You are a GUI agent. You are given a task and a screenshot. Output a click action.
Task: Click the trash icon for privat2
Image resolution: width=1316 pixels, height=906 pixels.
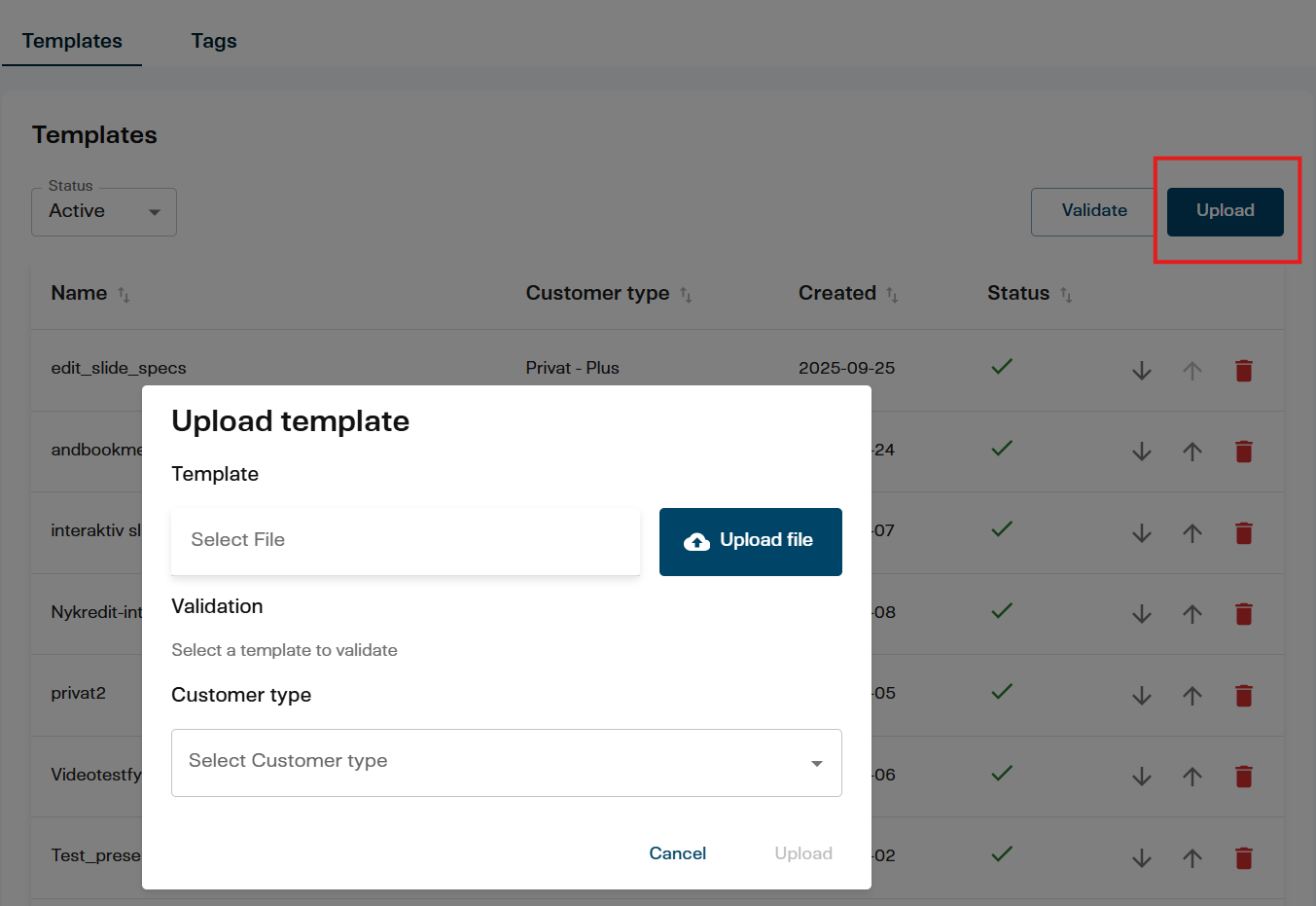[1243, 696]
